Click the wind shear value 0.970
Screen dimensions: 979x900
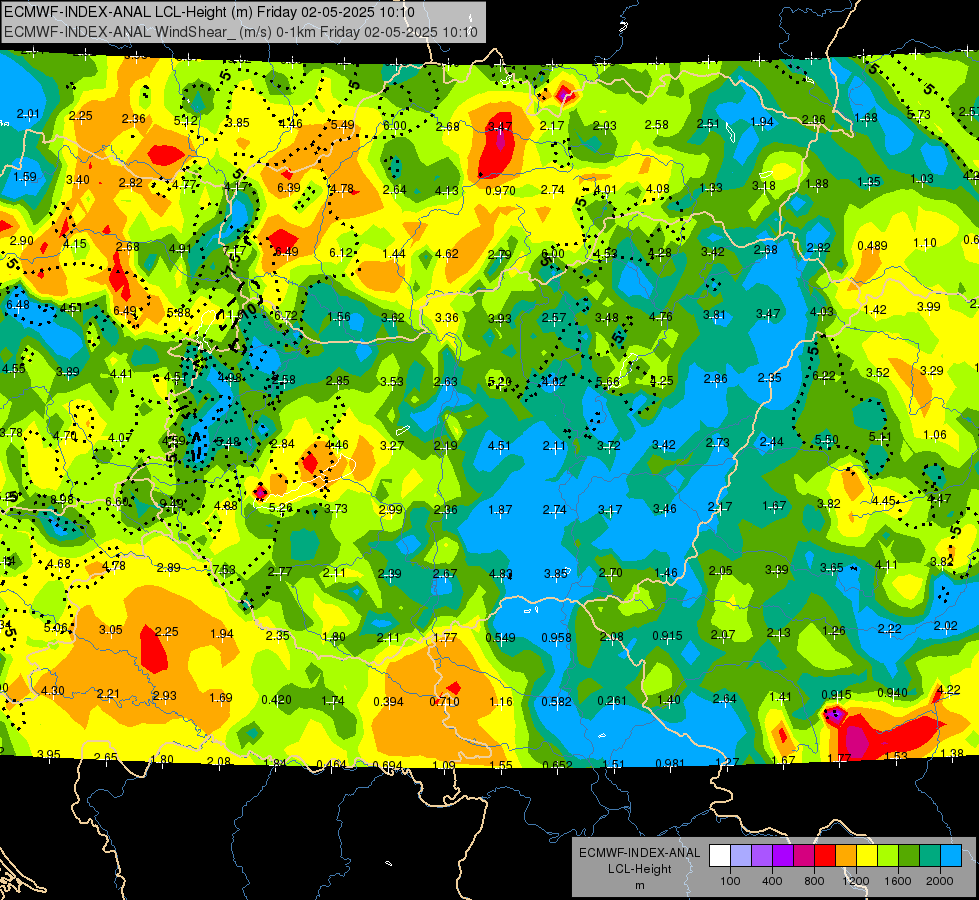(x=501, y=190)
